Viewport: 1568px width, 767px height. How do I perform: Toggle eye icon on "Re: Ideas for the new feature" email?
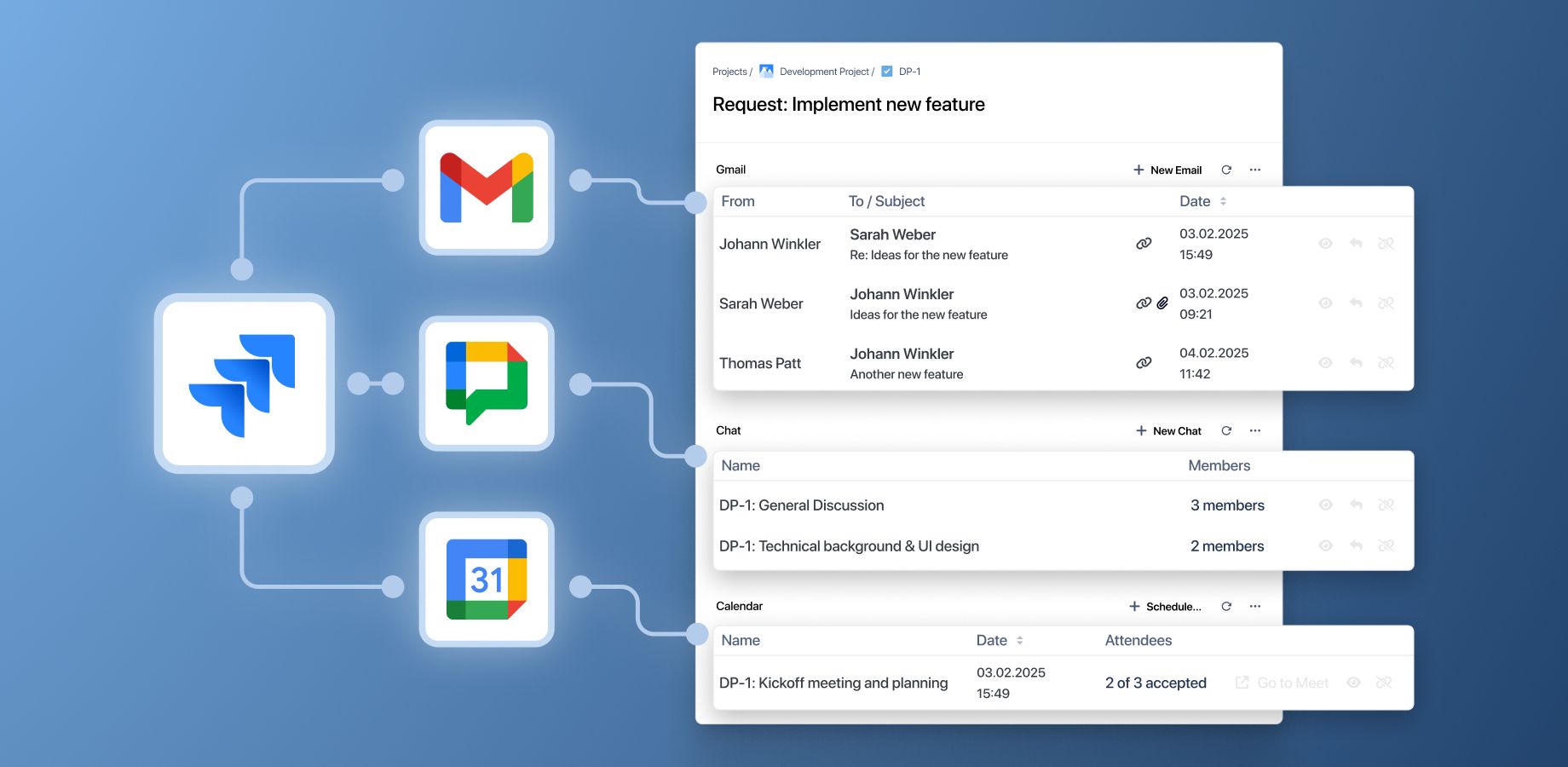[1325, 244]
